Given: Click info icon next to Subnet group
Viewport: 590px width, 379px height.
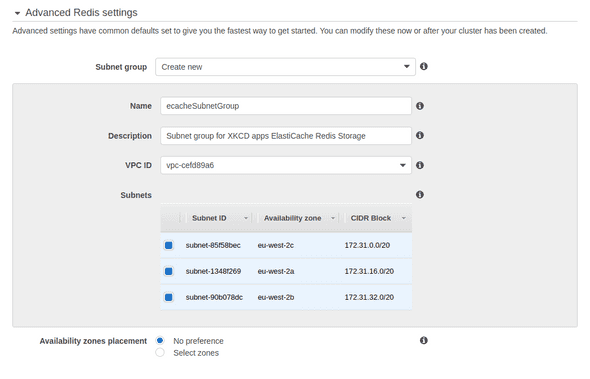Looking at the screenshot, I should tap(424, 66).
